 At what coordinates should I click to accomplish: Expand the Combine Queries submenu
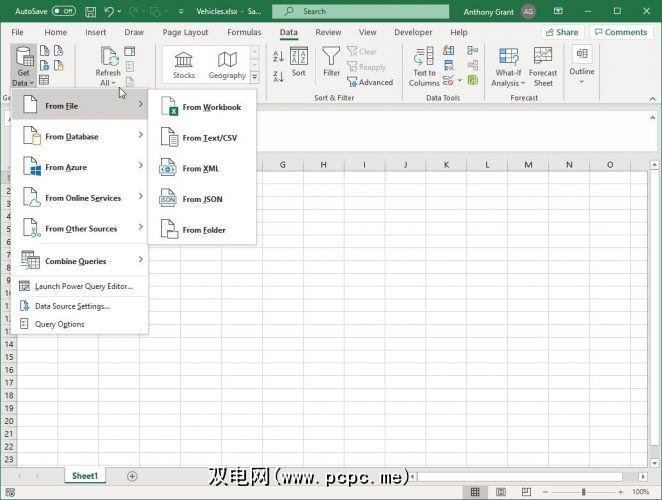click(80, 261)
